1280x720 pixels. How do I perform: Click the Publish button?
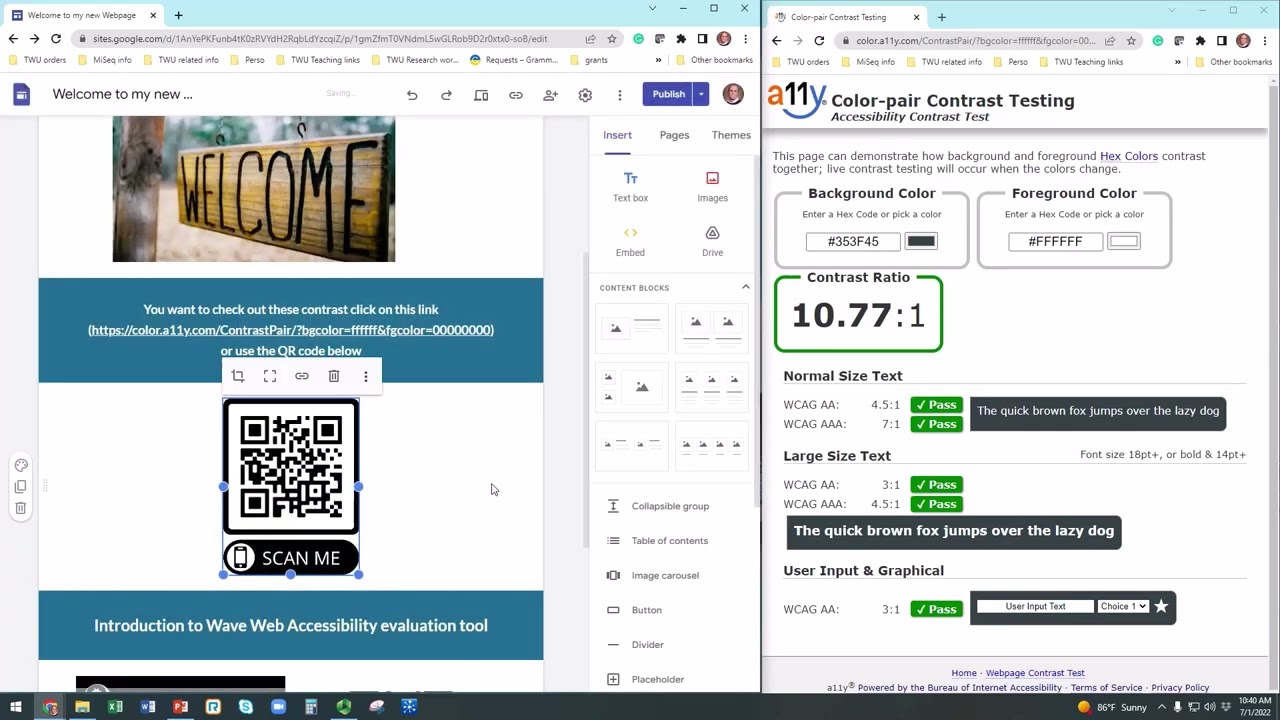(x=669, y=94)
